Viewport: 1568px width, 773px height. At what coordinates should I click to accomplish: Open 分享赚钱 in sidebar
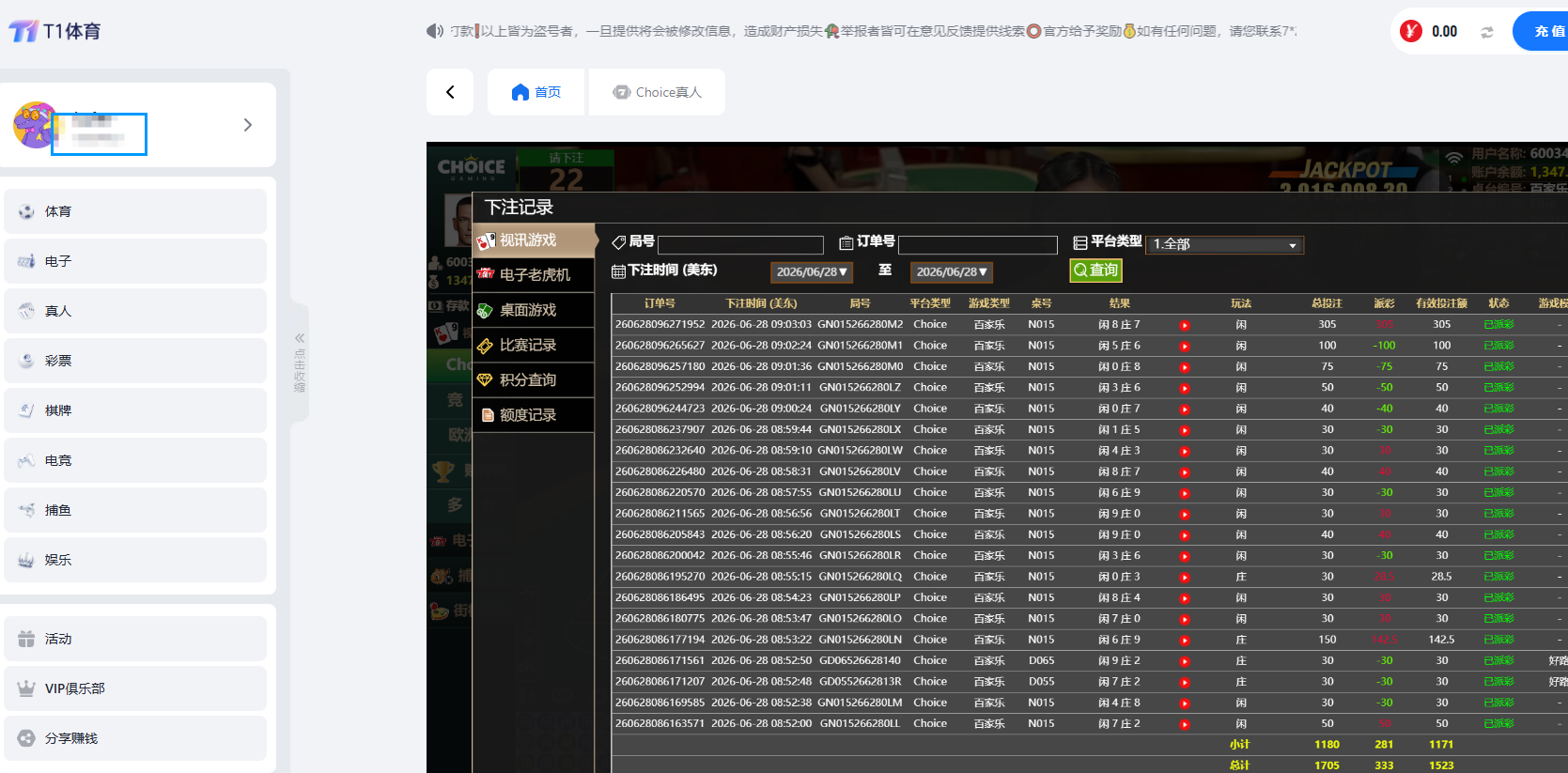(135, 738)
